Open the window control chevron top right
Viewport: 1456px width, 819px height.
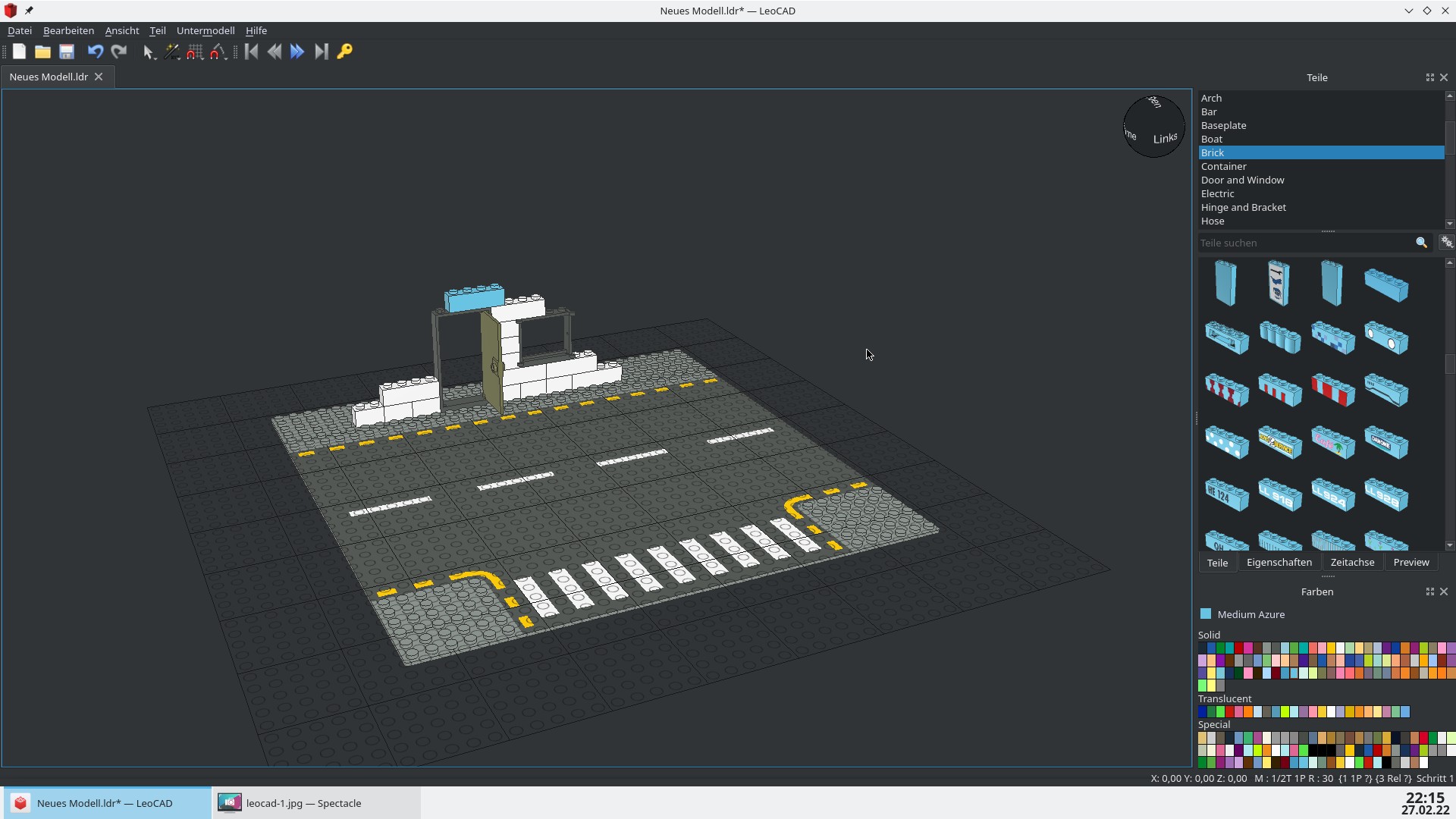click(1408, 11)
